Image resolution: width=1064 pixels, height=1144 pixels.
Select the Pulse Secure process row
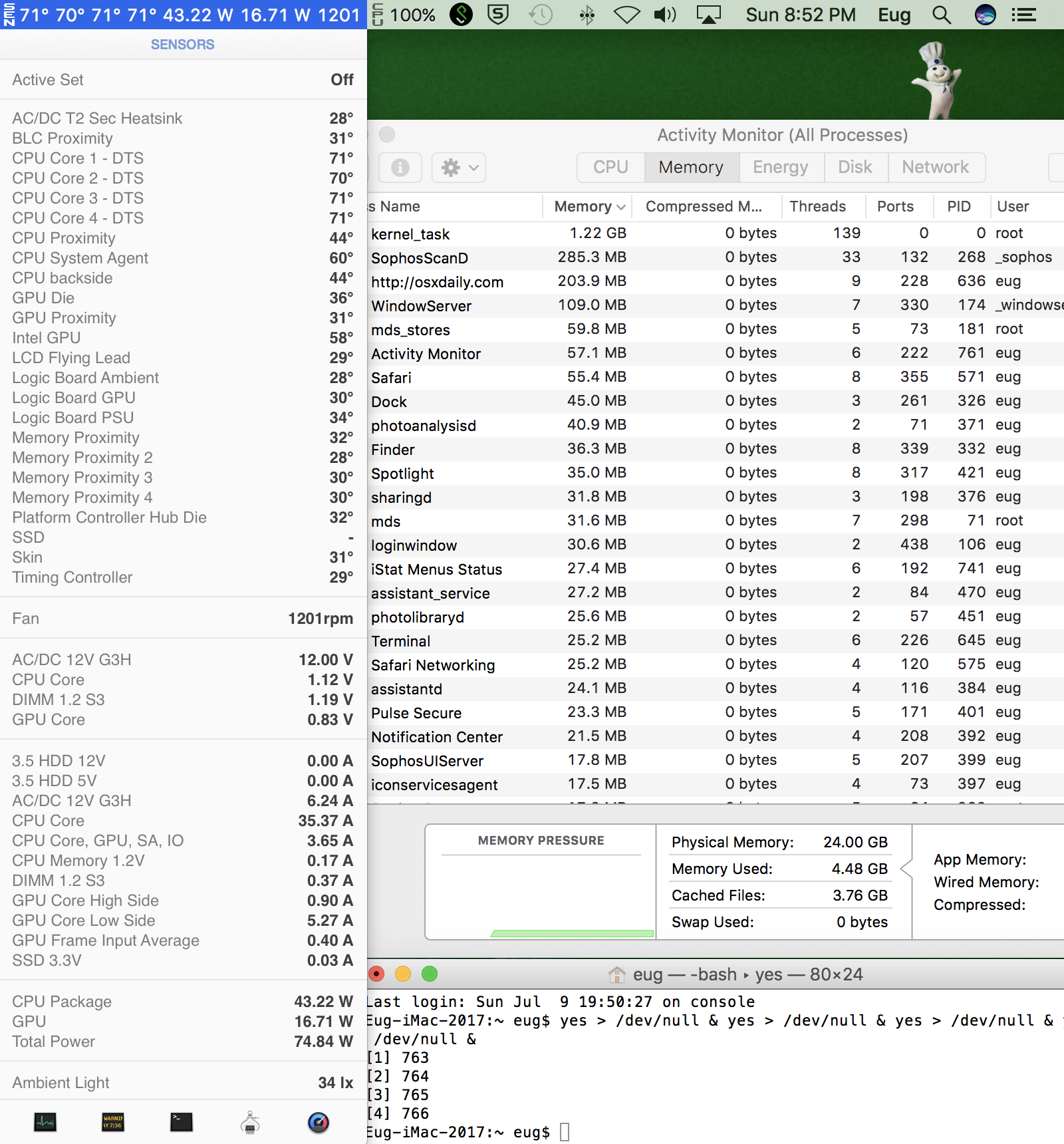(x=716, y=712)
